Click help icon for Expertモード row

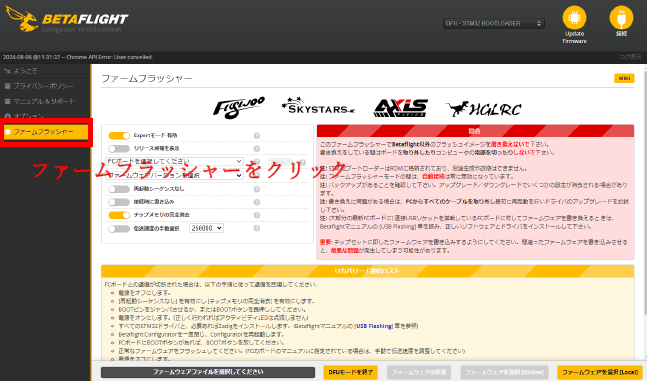pyautogui.click(x=257, y=136)
